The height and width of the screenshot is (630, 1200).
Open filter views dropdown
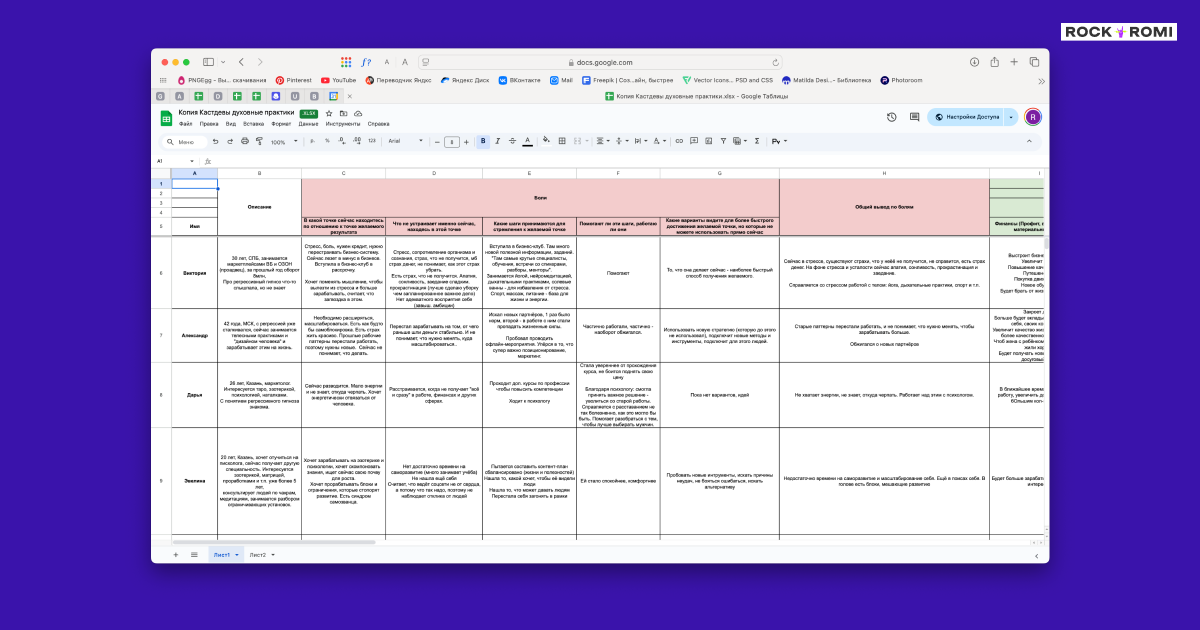(741, 141)
